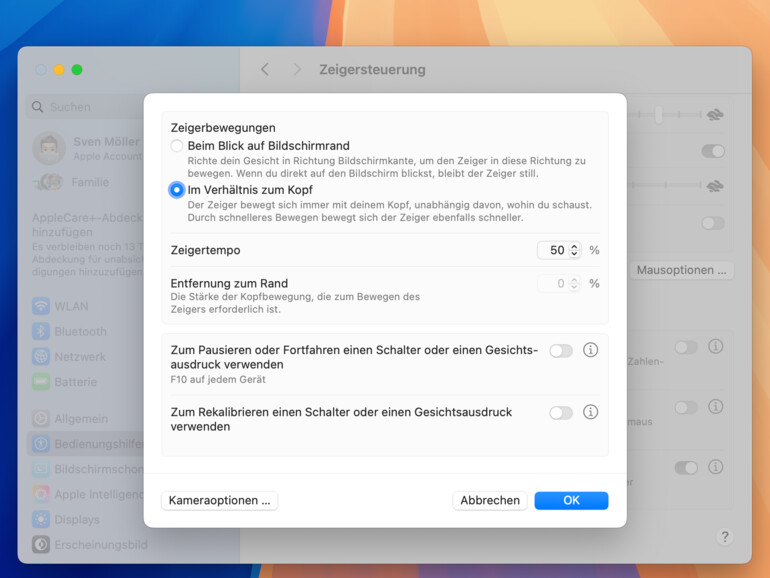Image resolution: width=770 pixels, height=578 pixels.
Task: Click the green zoom window button
Action: (x=77, y=70)
